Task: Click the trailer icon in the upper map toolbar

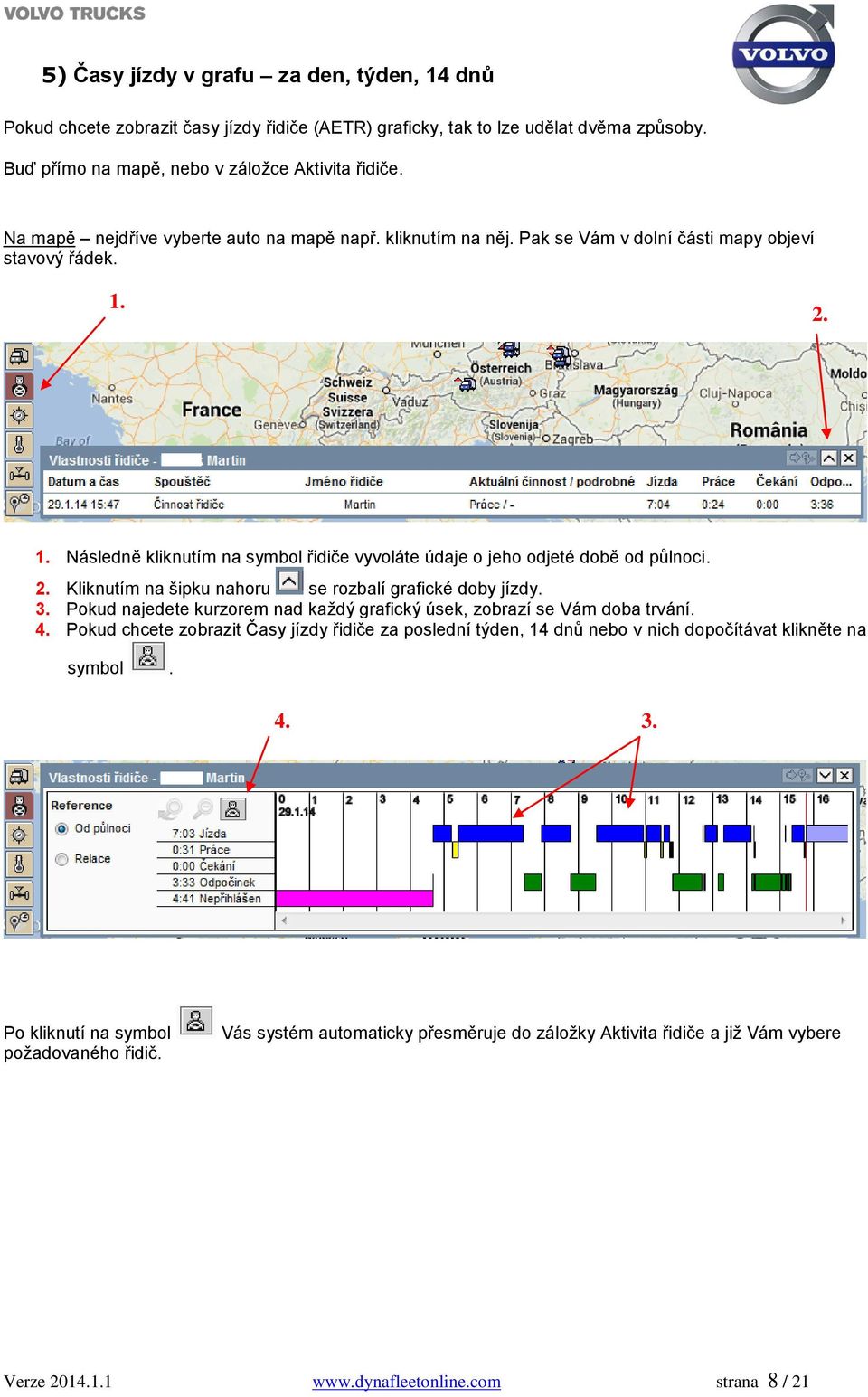Action: tap(19, 473)
